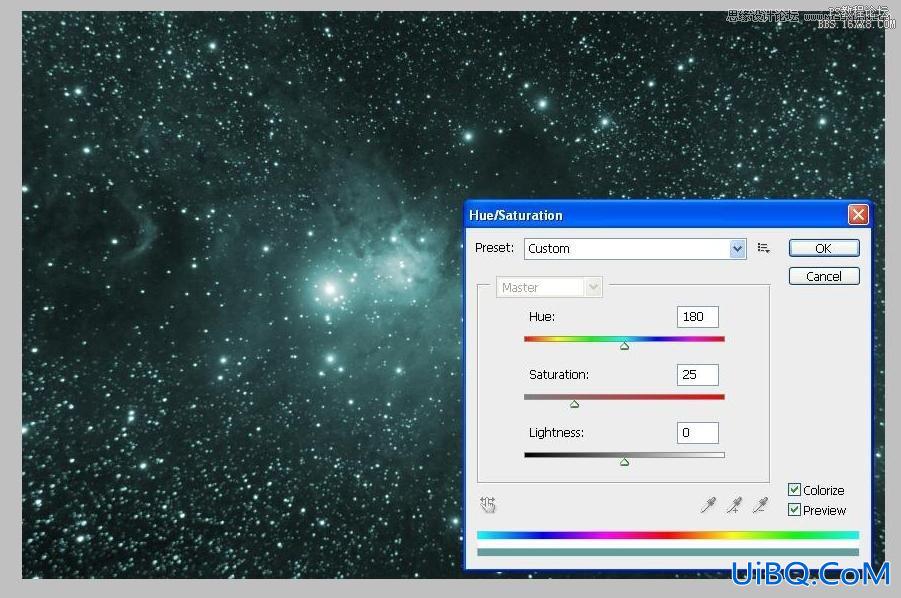Image resolution: width=901 pixels, height=598 pixels.
Task: Focus the Saturation value field
Action: (x=698, y=375)
